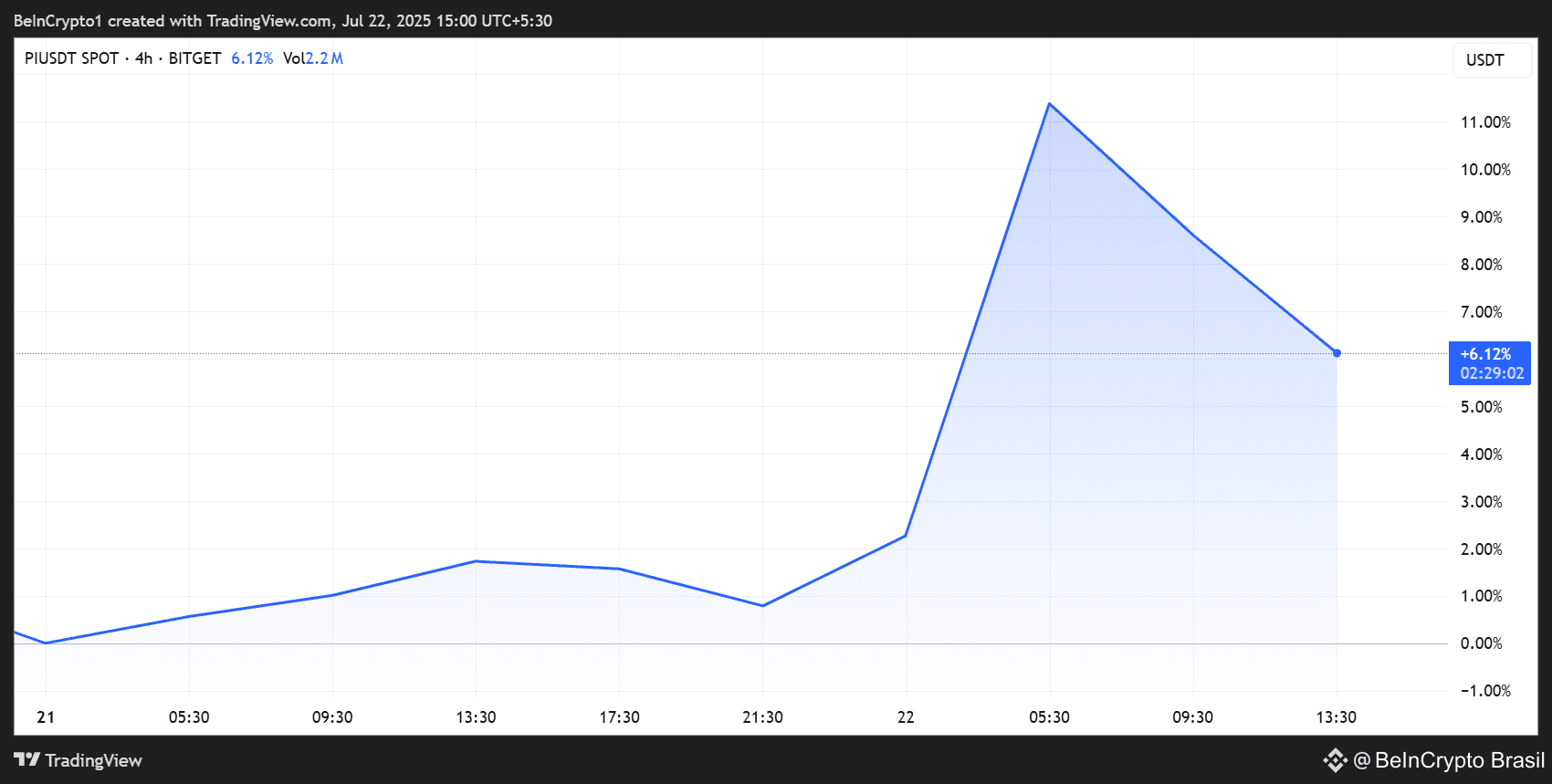Click the 17:30 time axis label
The image size is (1552, 784).
point(619,717)
